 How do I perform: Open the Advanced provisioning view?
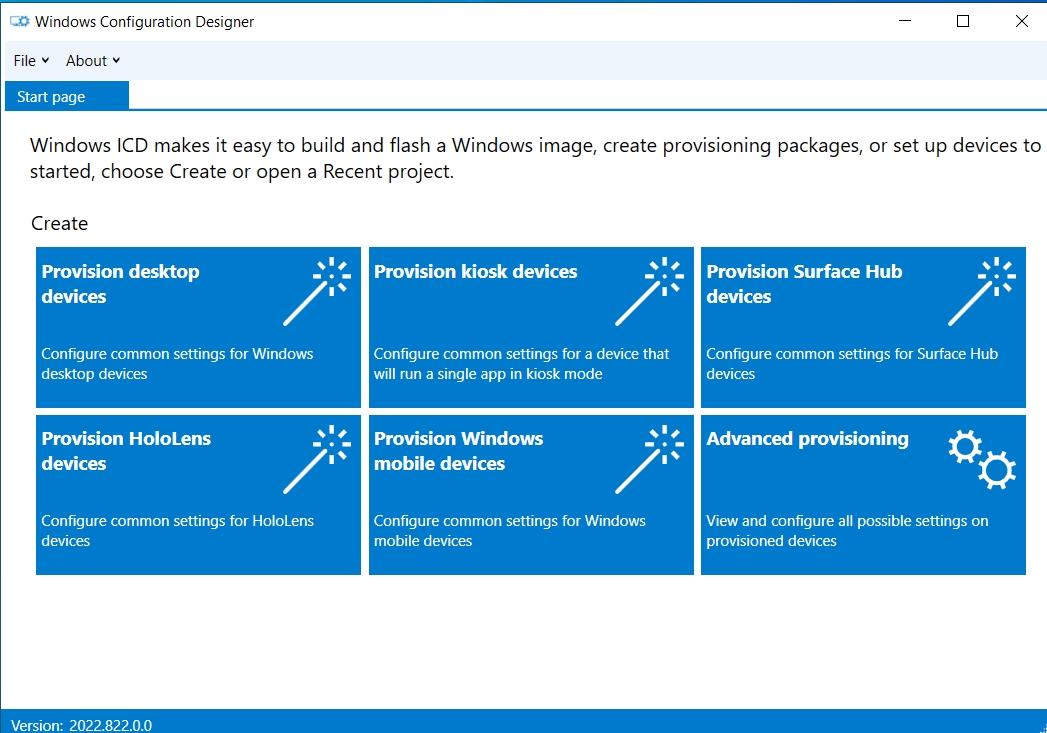coord(863,494)
